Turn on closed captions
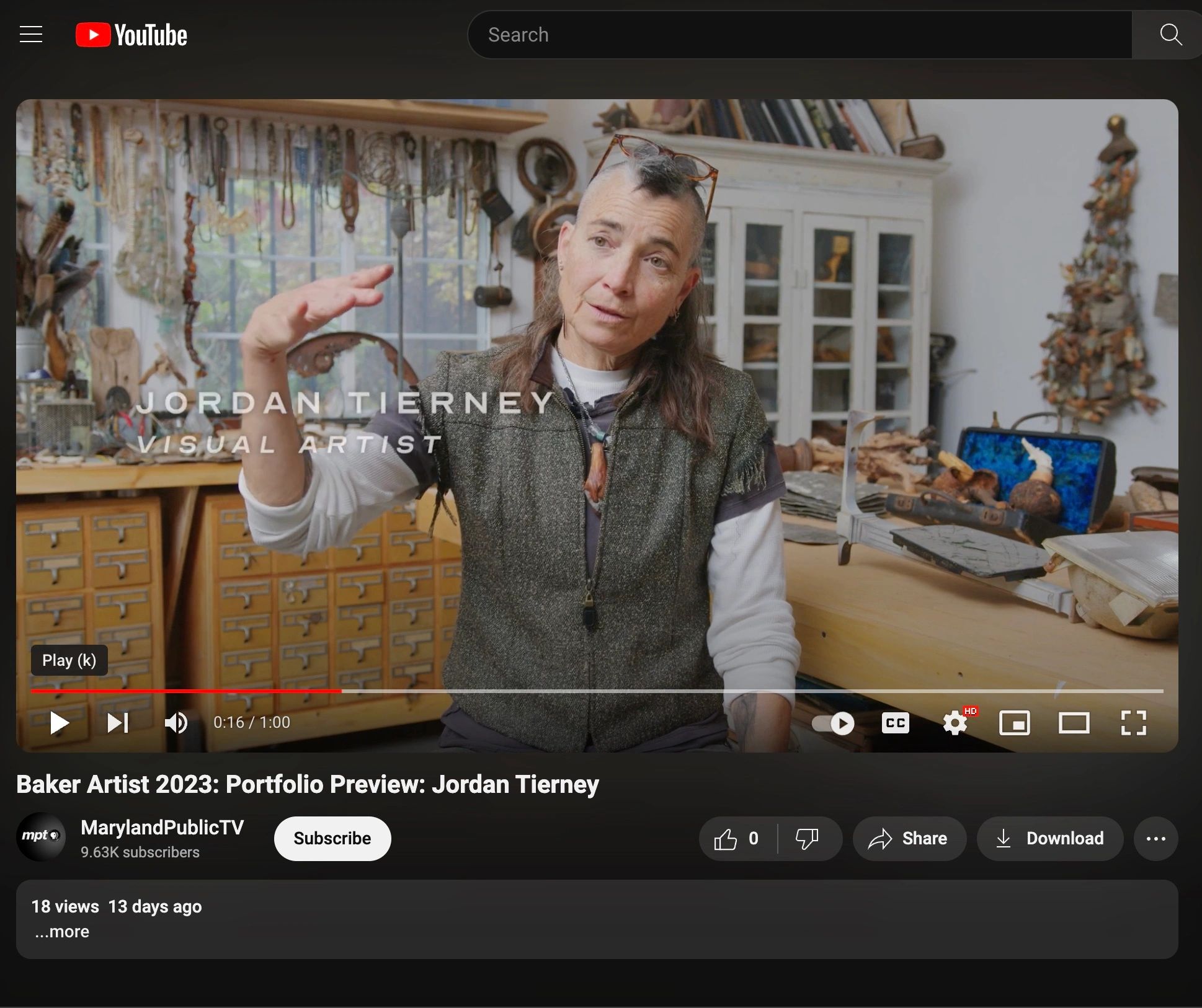Screen dimensions: 1202x1008 896,723
